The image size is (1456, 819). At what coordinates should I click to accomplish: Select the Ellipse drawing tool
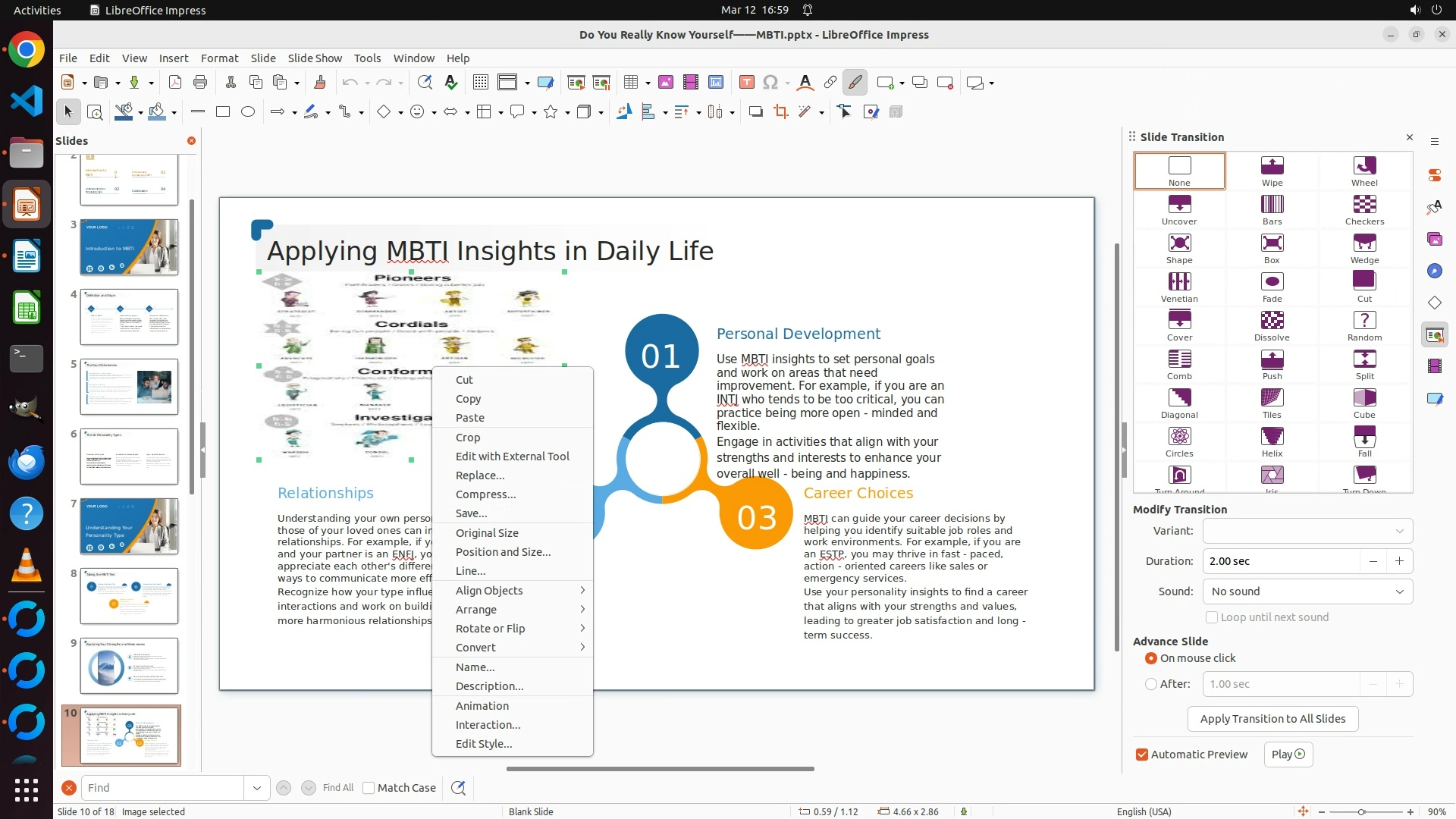pyautogui.click(x=247, y=112)
